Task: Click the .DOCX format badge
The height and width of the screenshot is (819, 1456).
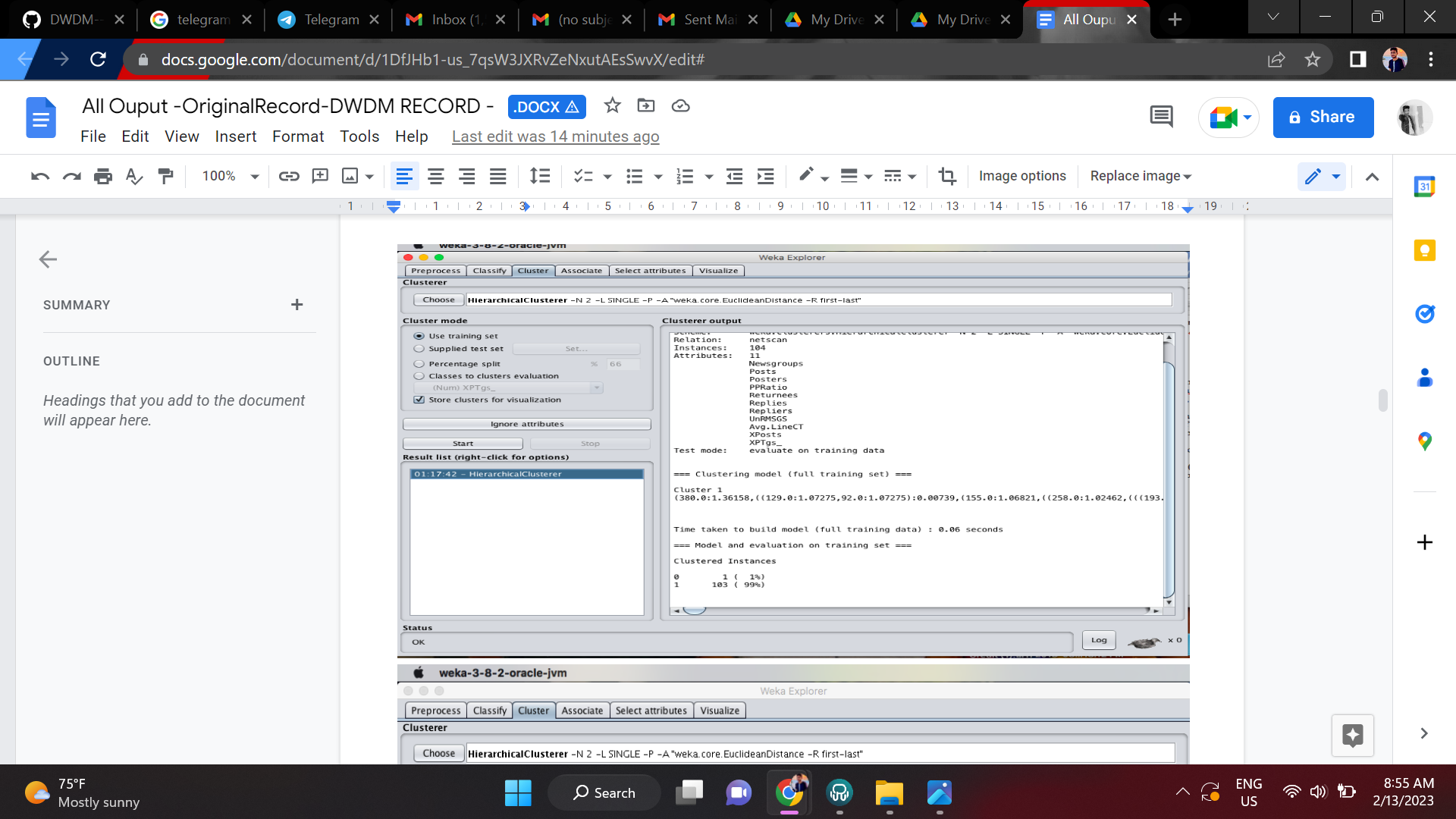Action: (x=547, y=107)
